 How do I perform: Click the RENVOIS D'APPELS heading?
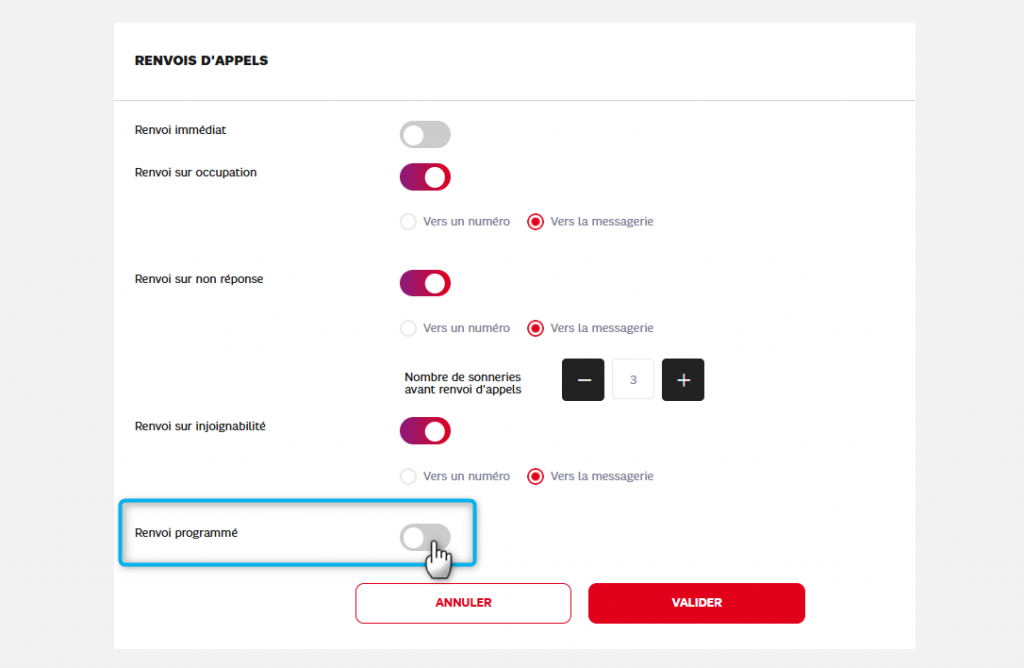pos(201,61)
